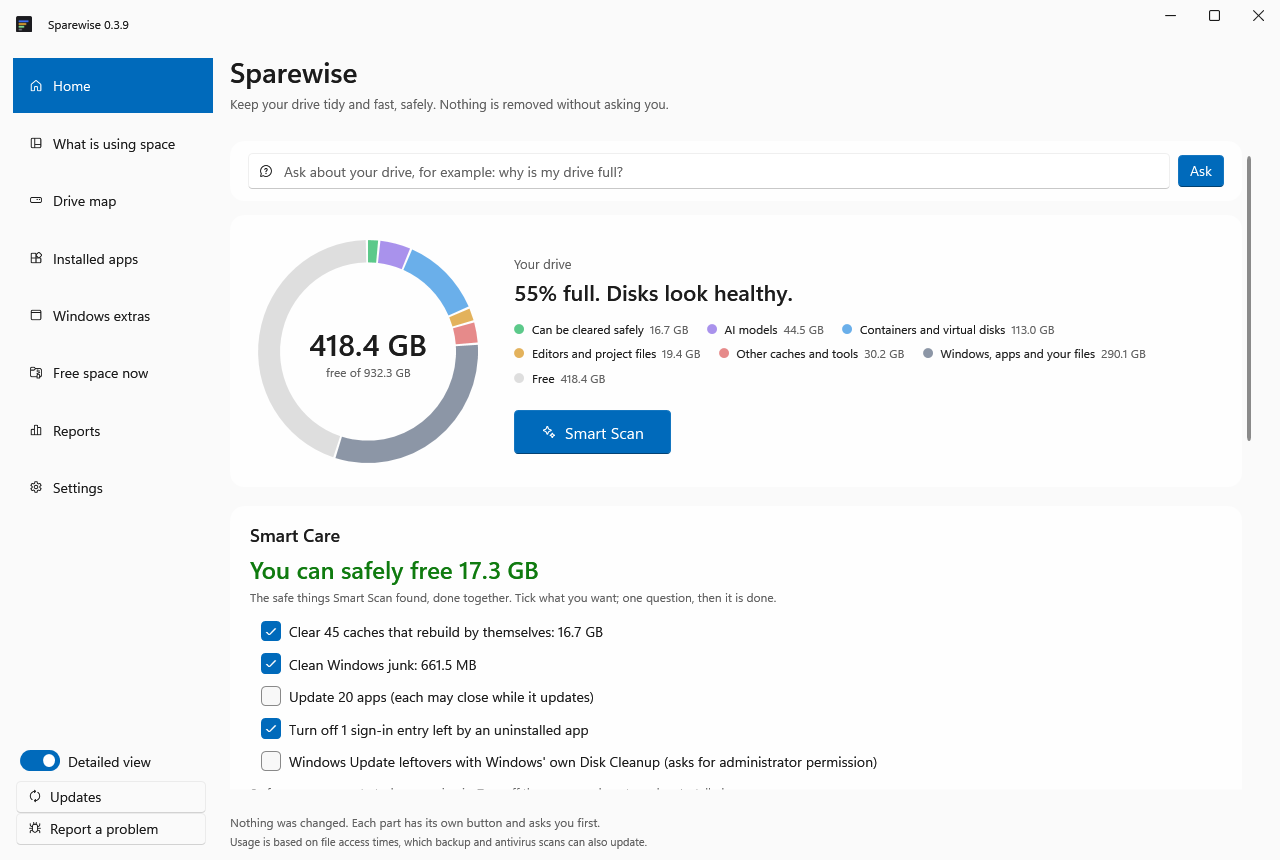Click the Smart Care section title
The image size is (1280, 860).
[x=295, y=536]
